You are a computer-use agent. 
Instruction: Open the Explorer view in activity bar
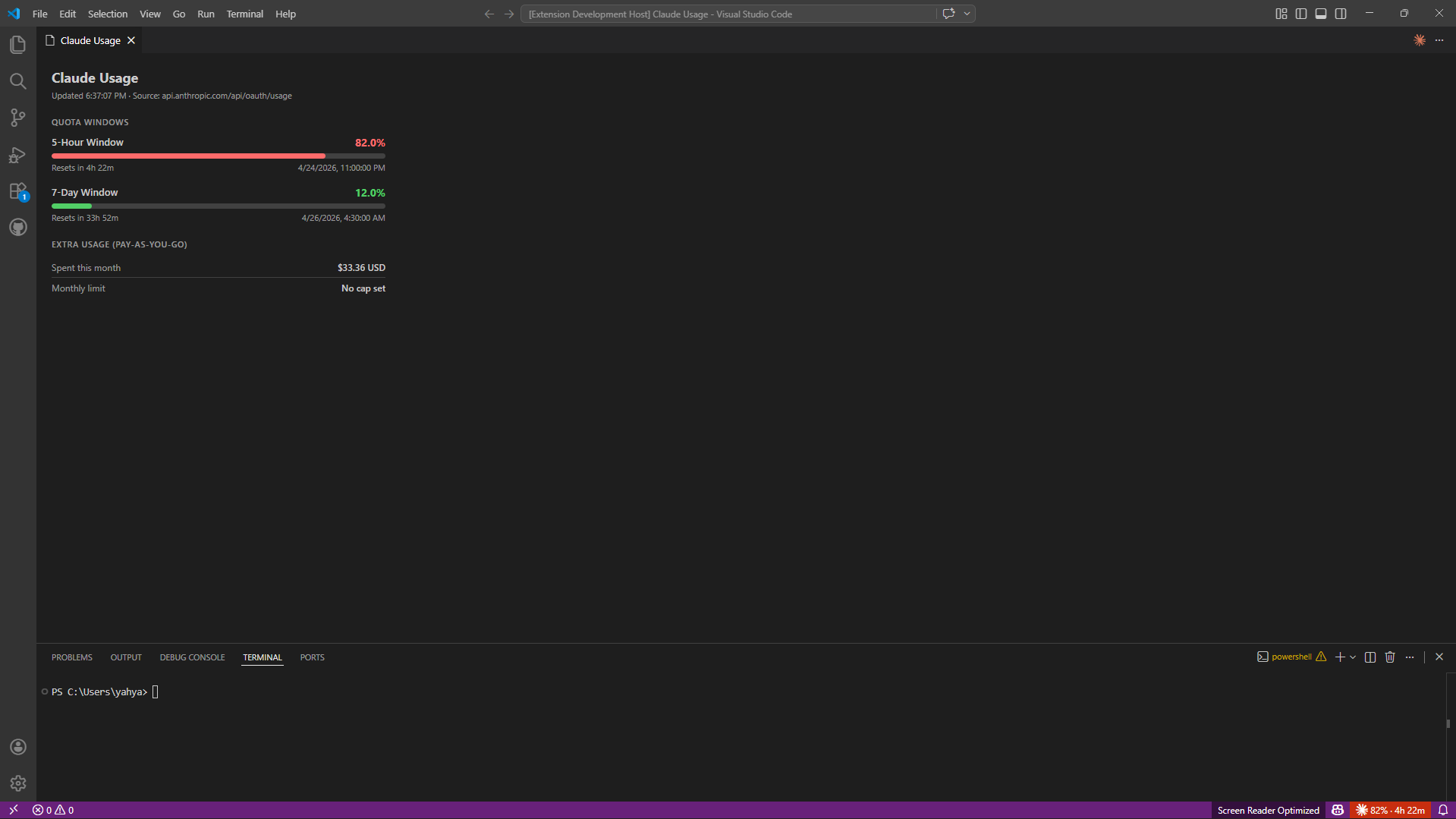(18, 45)
